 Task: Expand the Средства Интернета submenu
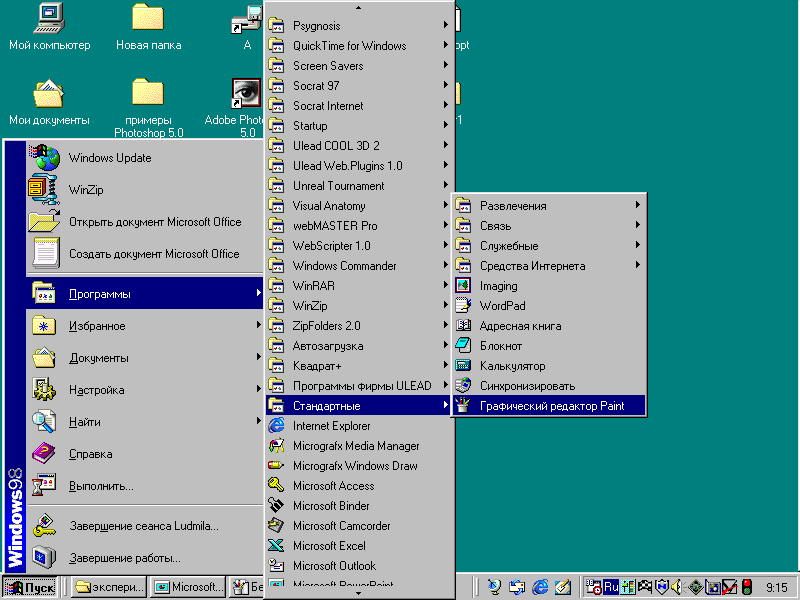click(x=549, y=266)
